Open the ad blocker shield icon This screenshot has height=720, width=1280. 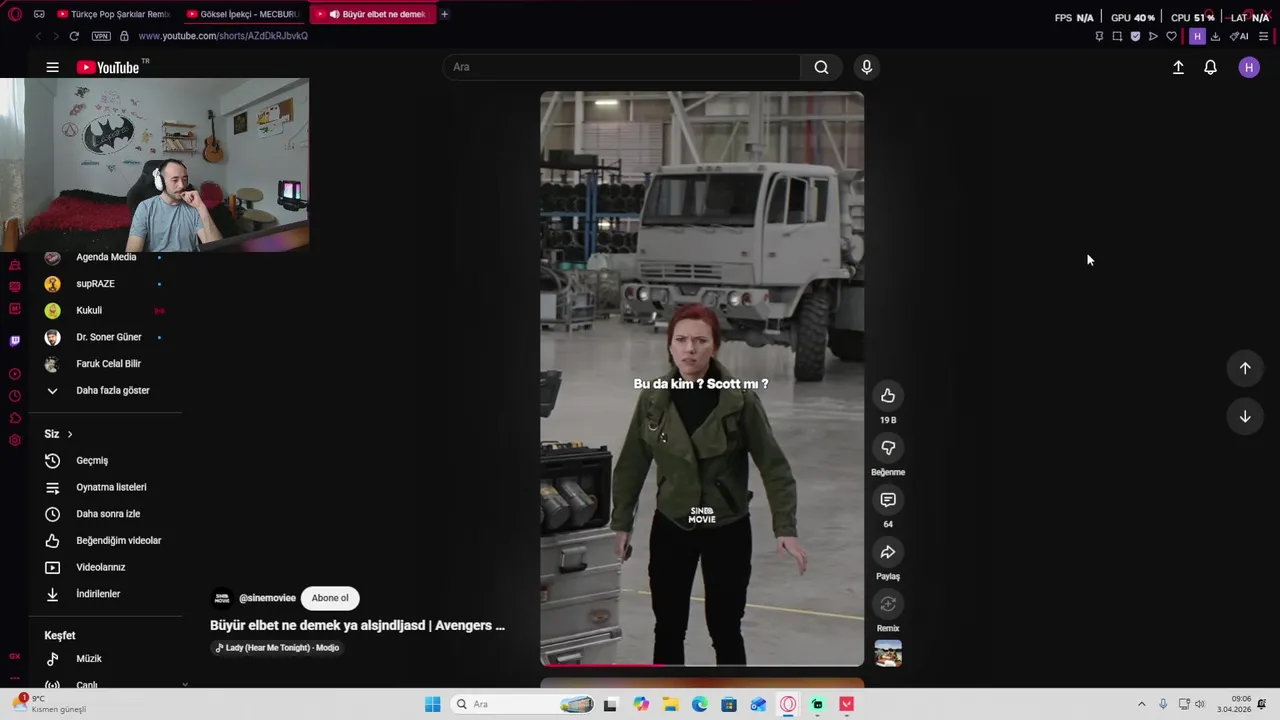1135,36
